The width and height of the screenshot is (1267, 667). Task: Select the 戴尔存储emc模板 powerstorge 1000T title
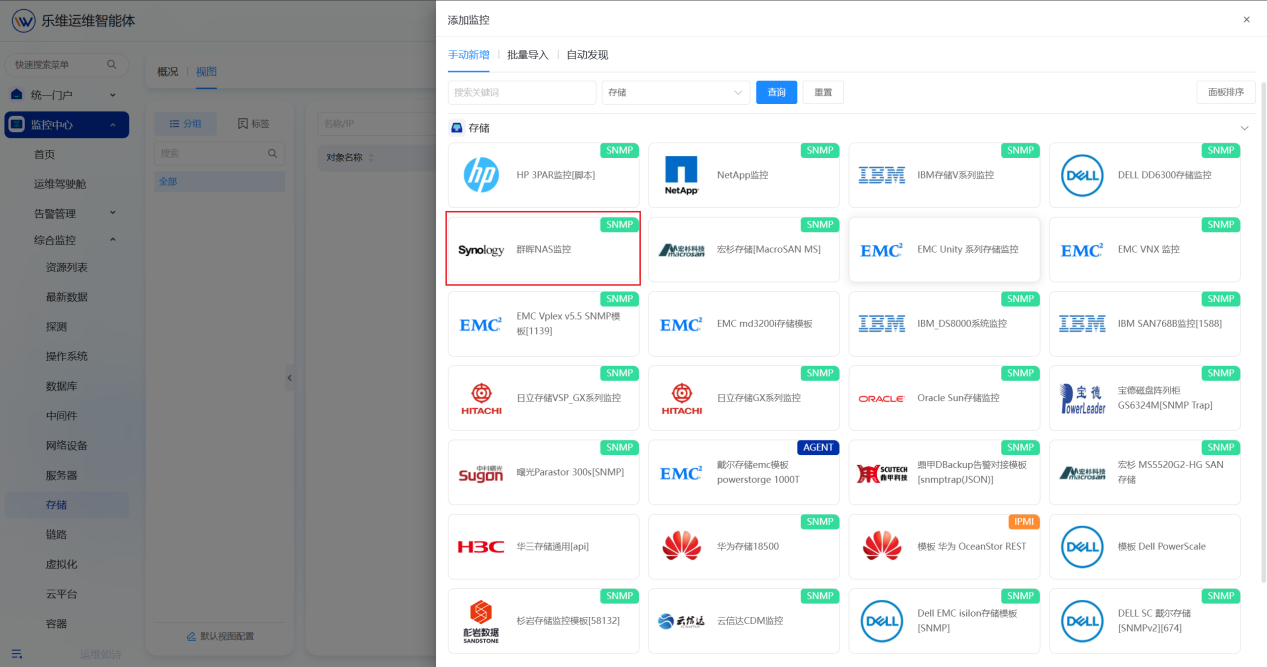point(759,473)
